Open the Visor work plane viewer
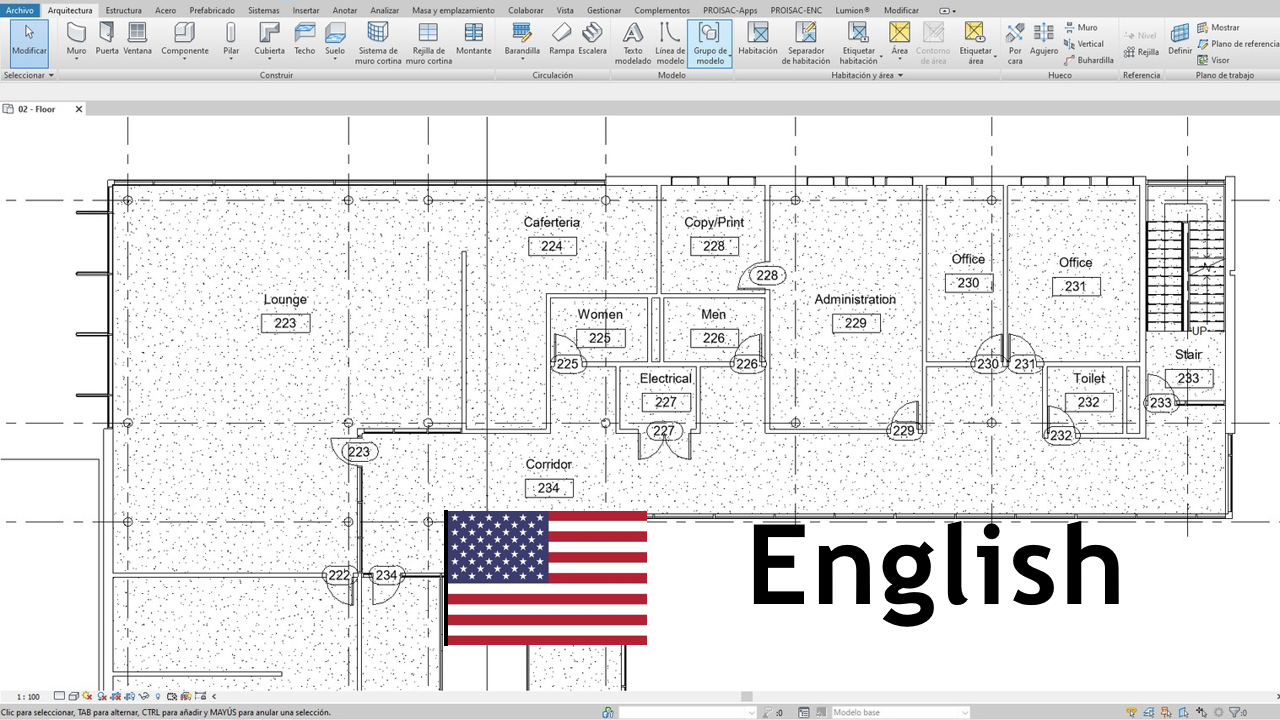 1213,60
